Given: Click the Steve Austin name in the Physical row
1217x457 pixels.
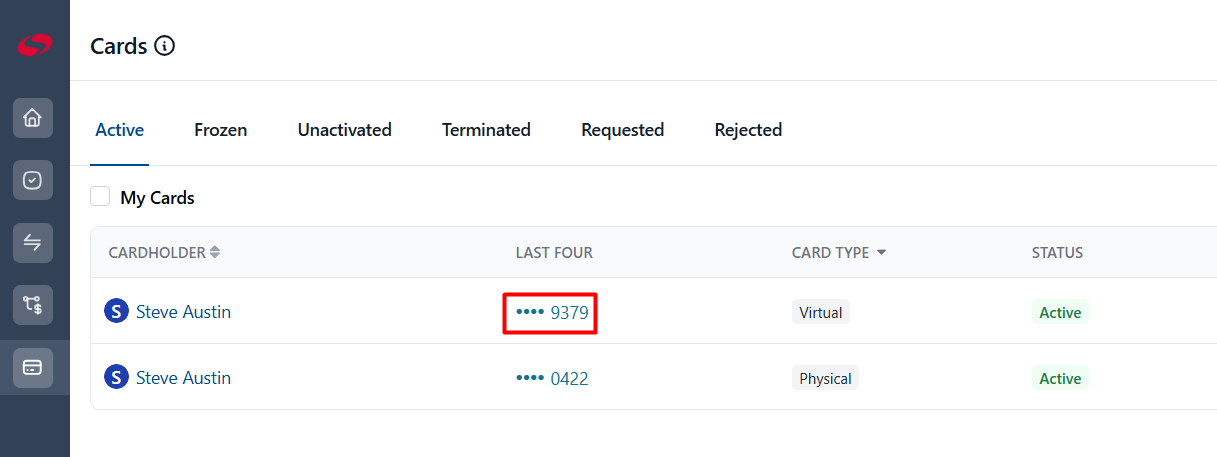Looking at the screenshot, I should click(x=183, y=378).
